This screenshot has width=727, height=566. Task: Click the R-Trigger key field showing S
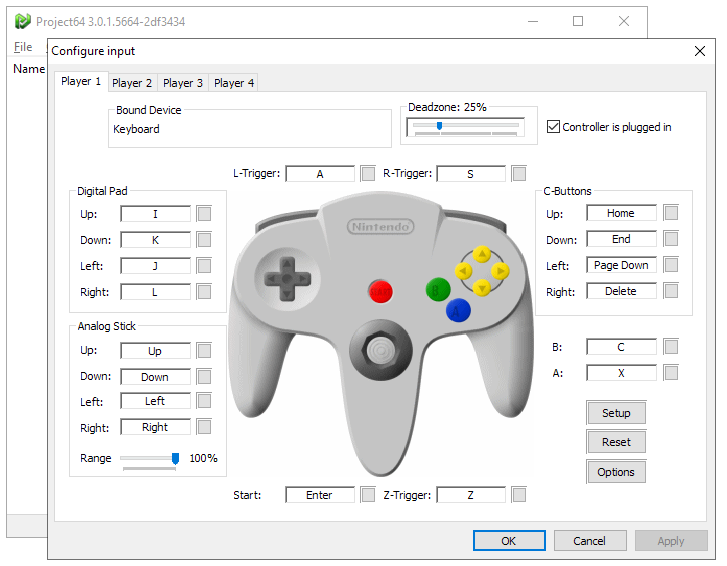pos(471,174)
